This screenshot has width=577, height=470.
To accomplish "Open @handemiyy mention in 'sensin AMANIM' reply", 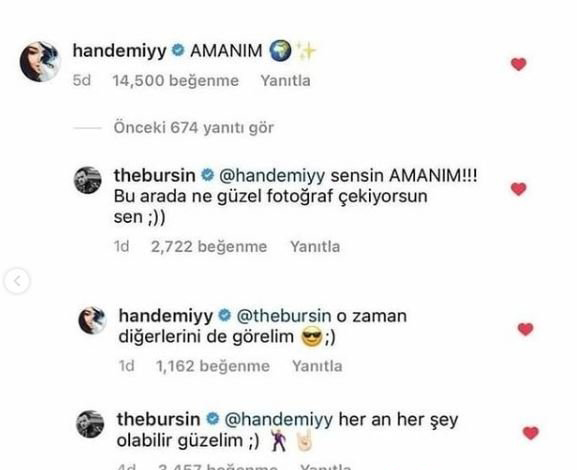I will pyautogui.click(x=272, y=176).
